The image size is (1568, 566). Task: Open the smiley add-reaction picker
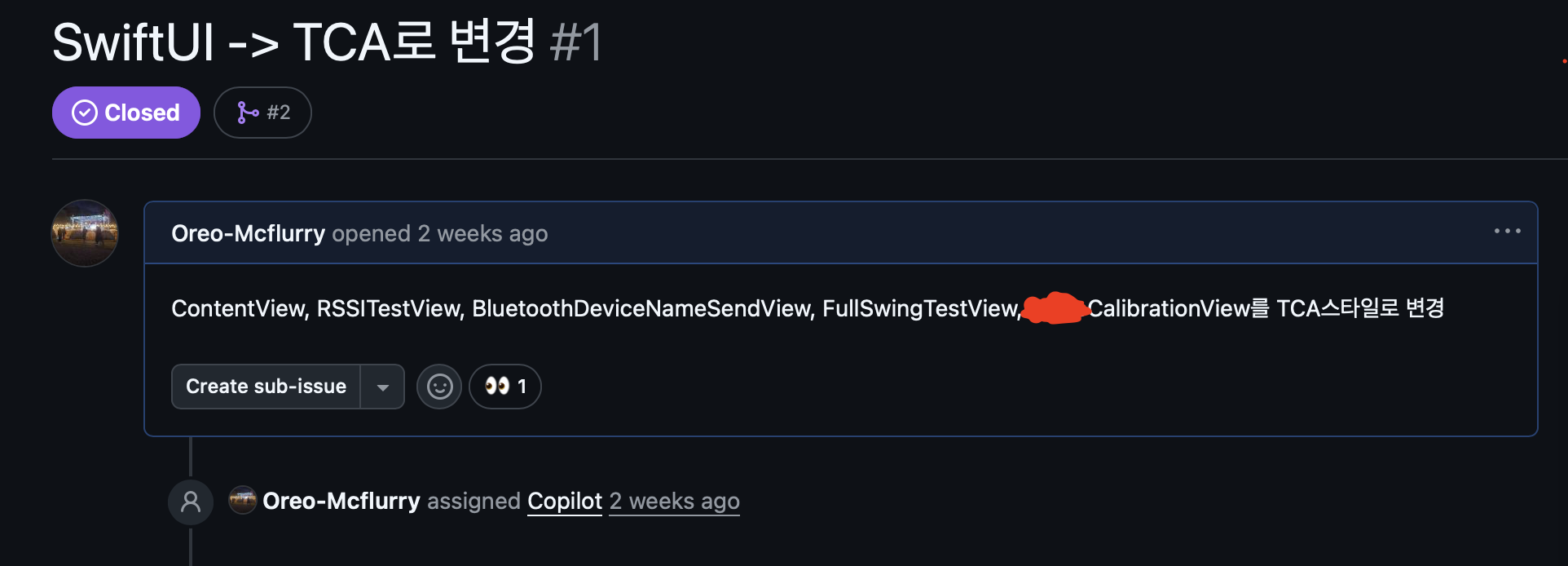coord(439,387)
